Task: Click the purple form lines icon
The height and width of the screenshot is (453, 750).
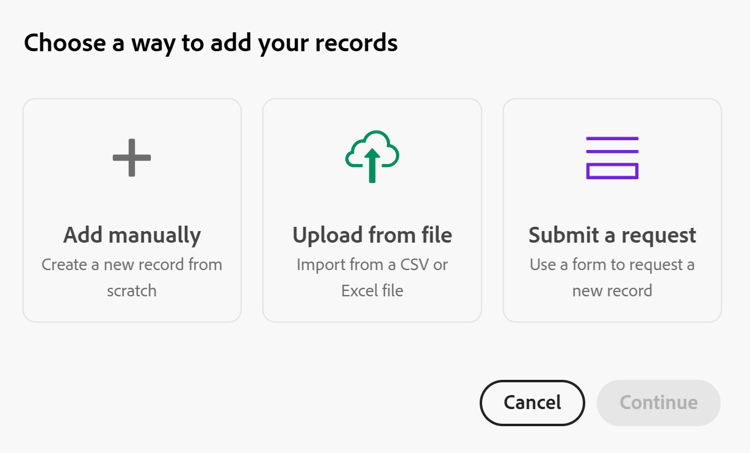Action: [x=612, y=158]
